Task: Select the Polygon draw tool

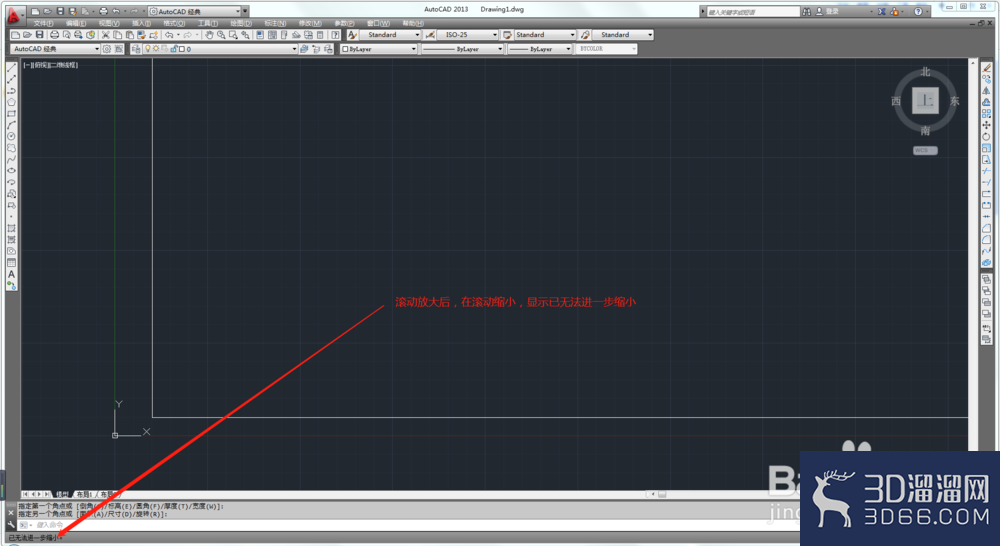Action: coord(11,102)
